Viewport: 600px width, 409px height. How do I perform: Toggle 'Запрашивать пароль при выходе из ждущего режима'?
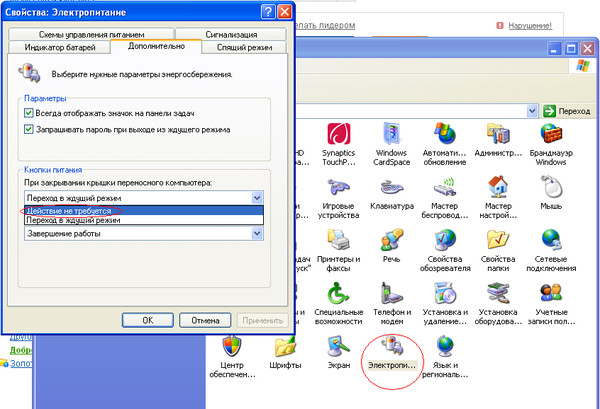coord(29,129)
